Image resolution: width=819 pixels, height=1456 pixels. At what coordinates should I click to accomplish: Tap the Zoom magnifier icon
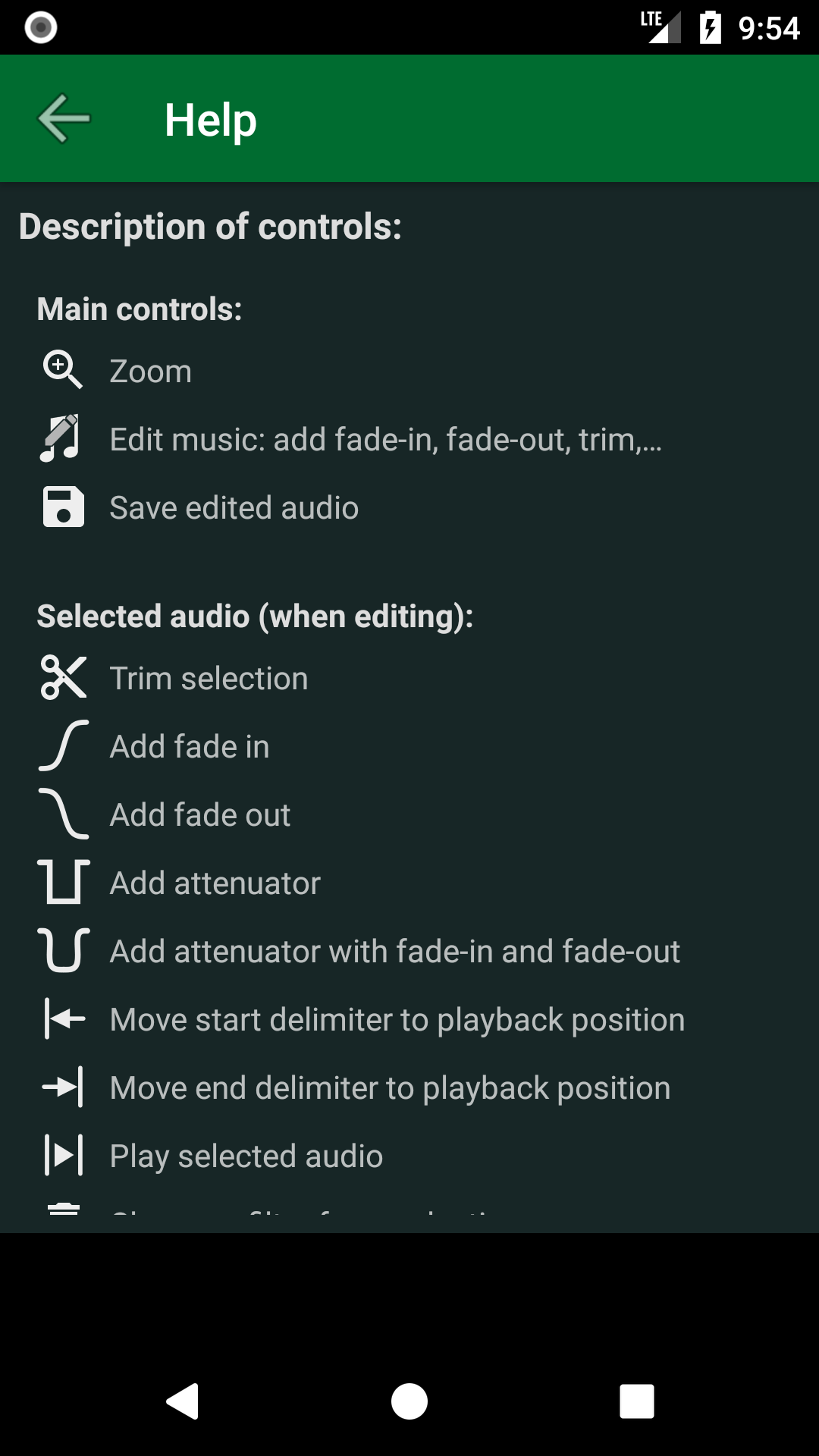tap(64, 369)
